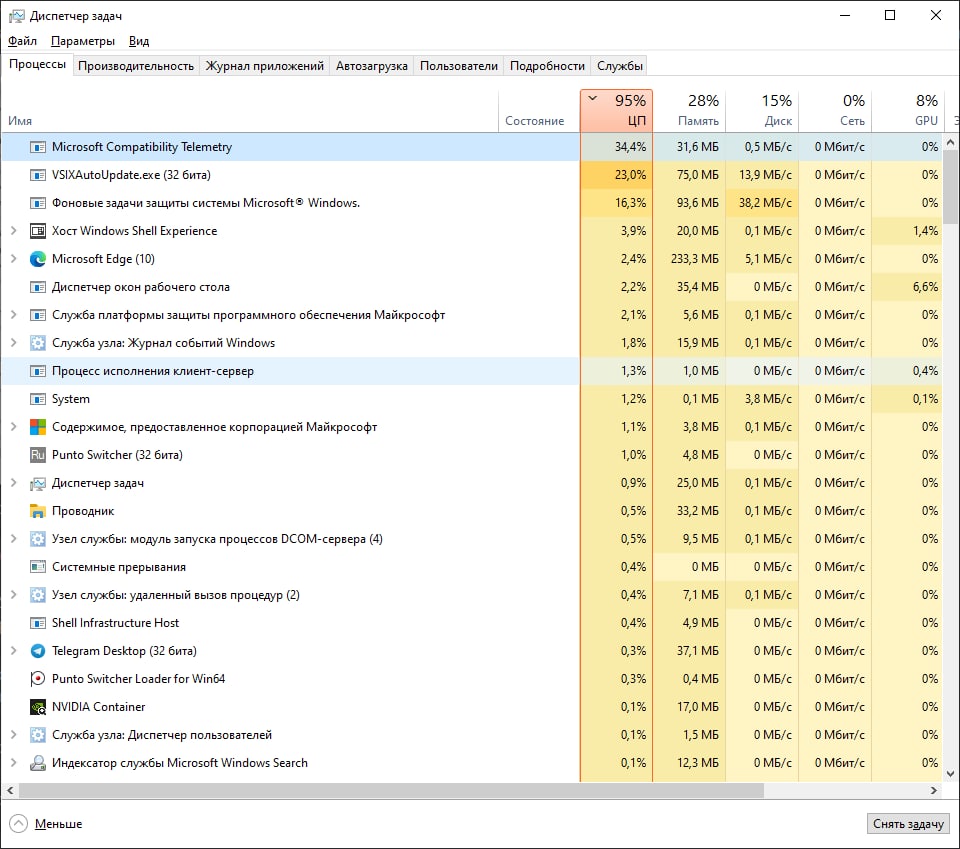Click the vertical scrollbar thumb
The image size is (960, 849).
950,187
